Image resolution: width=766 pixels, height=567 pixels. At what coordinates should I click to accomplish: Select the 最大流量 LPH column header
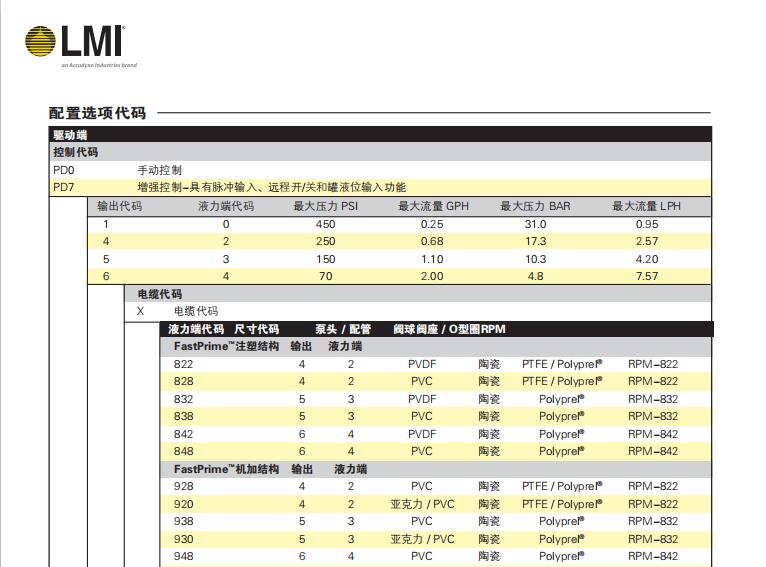coord(646,206)
